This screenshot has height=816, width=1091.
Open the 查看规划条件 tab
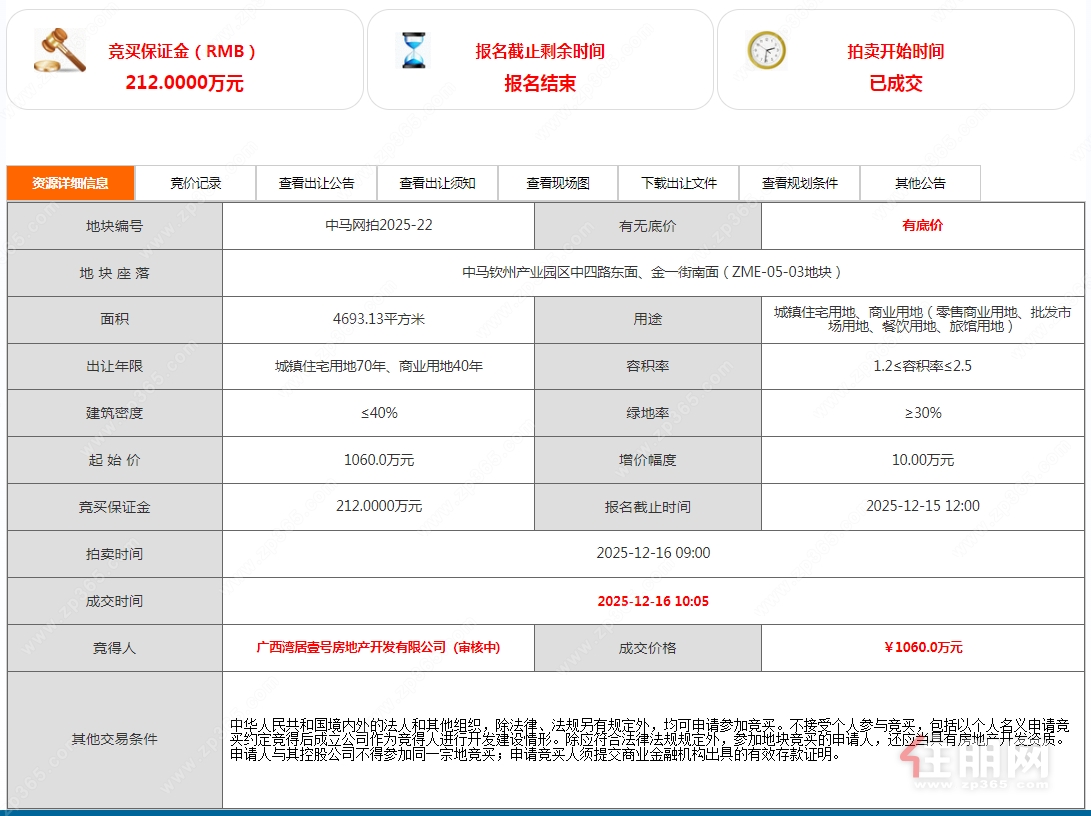click(x=799, y=183)
